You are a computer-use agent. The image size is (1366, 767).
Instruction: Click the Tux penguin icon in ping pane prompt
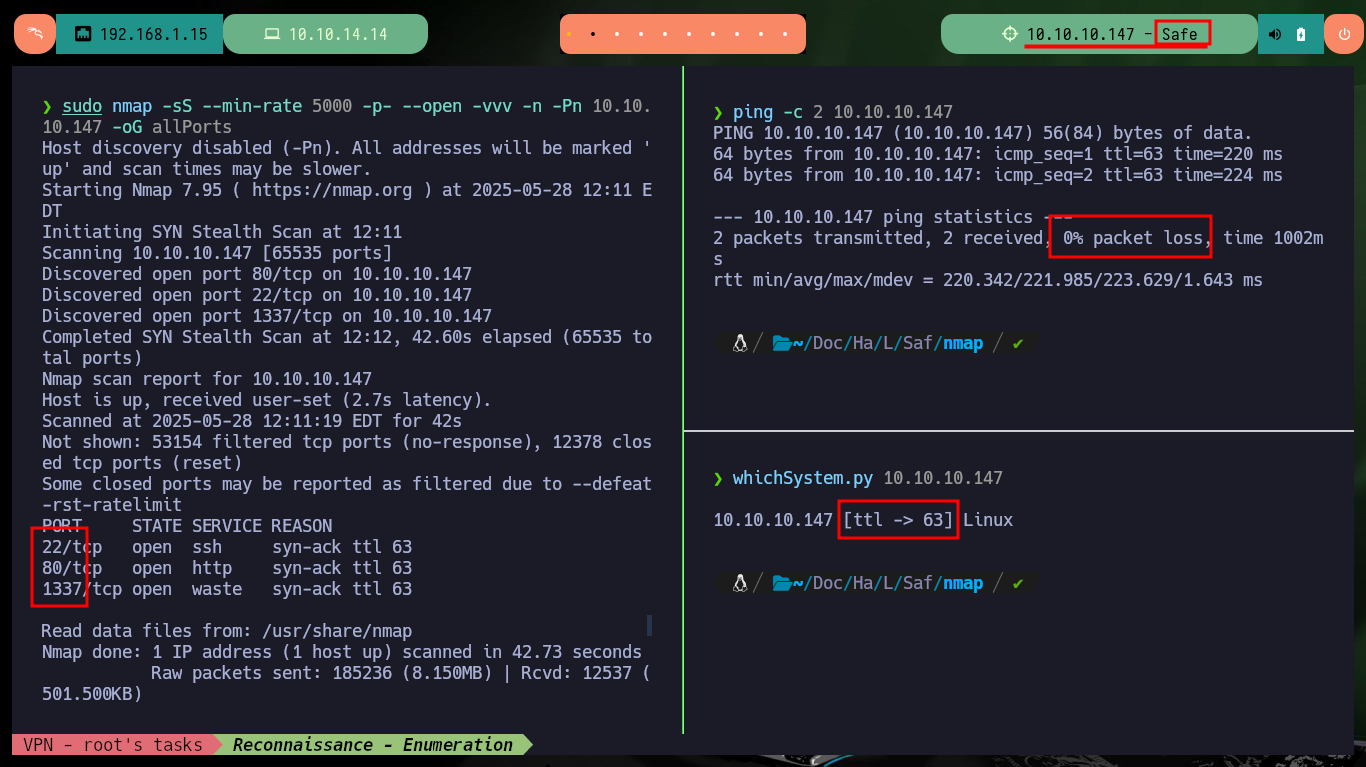[x=740, y=343]
